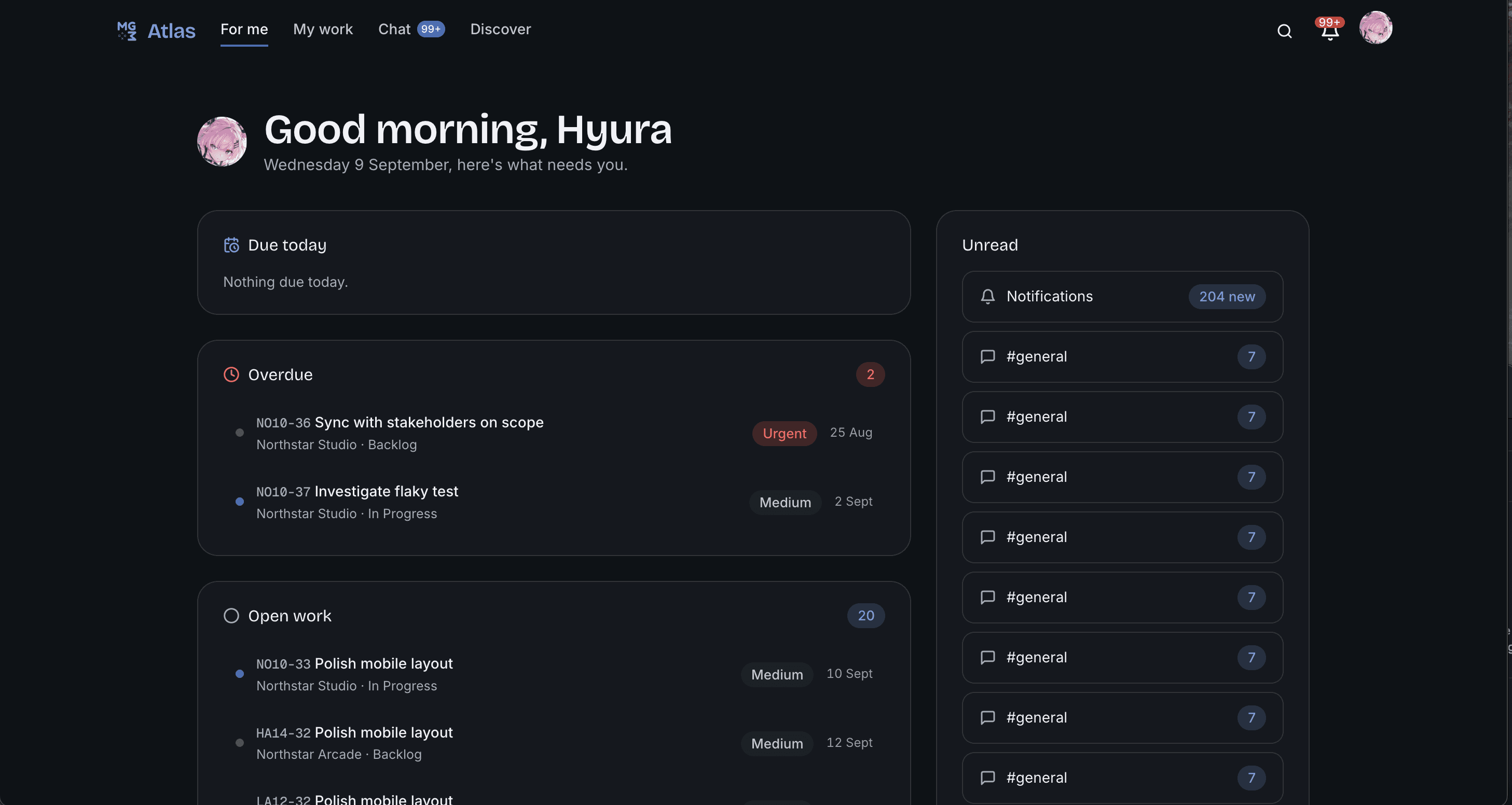Switch to the My work tab
Screen dimensions: 1512x805
[x=323, y=29]
